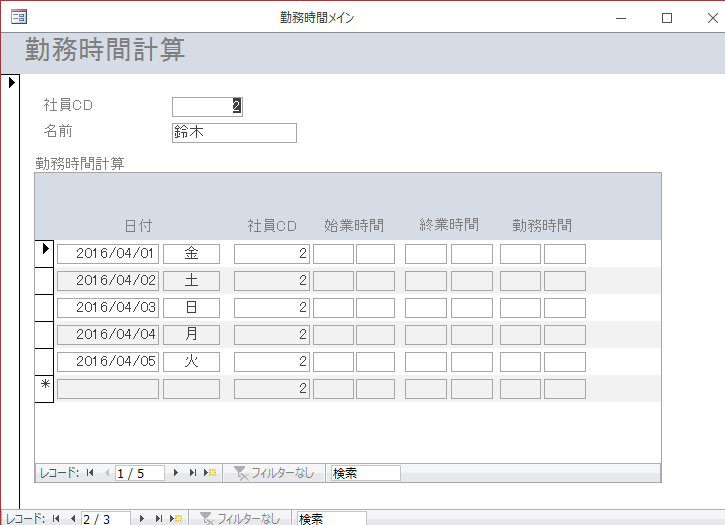The width and height of the screenshot is (725, 525).
Task: Create new record in main form navigator
Action: tap(176, 518)
